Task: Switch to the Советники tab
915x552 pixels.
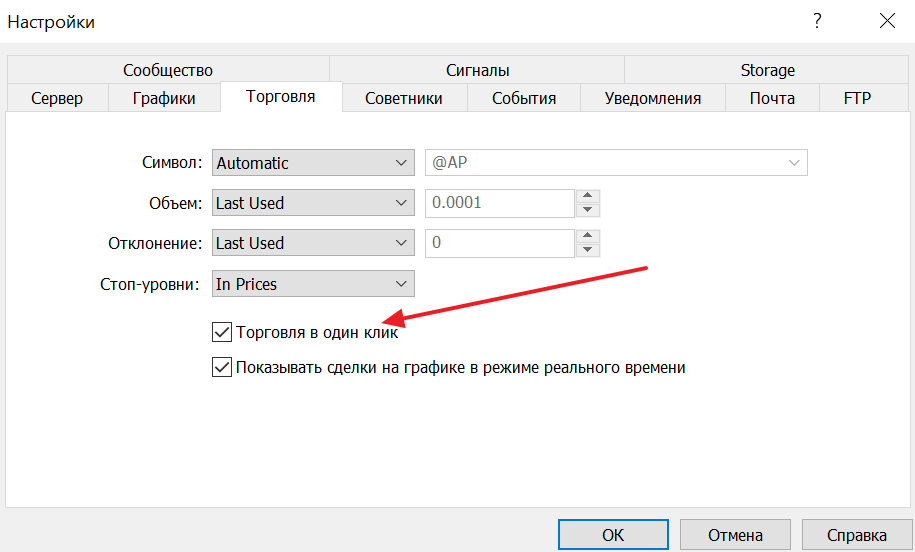Action: point(403,98)
